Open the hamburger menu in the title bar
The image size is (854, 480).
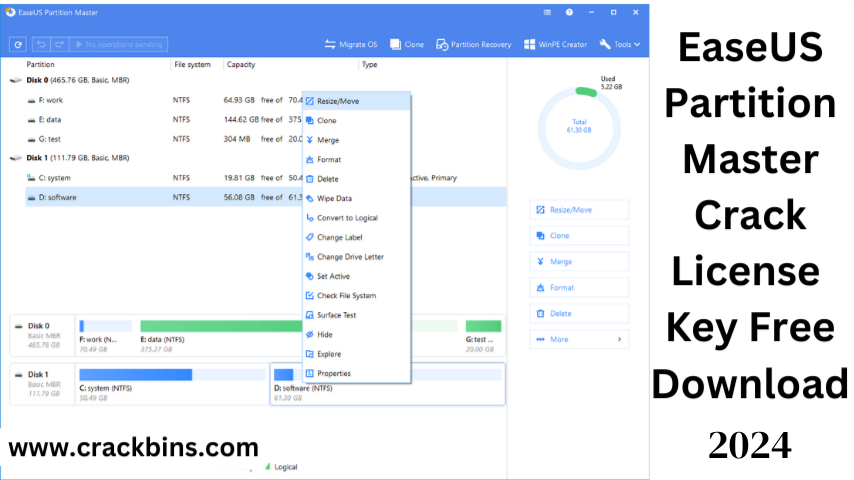tap(547, 12)
